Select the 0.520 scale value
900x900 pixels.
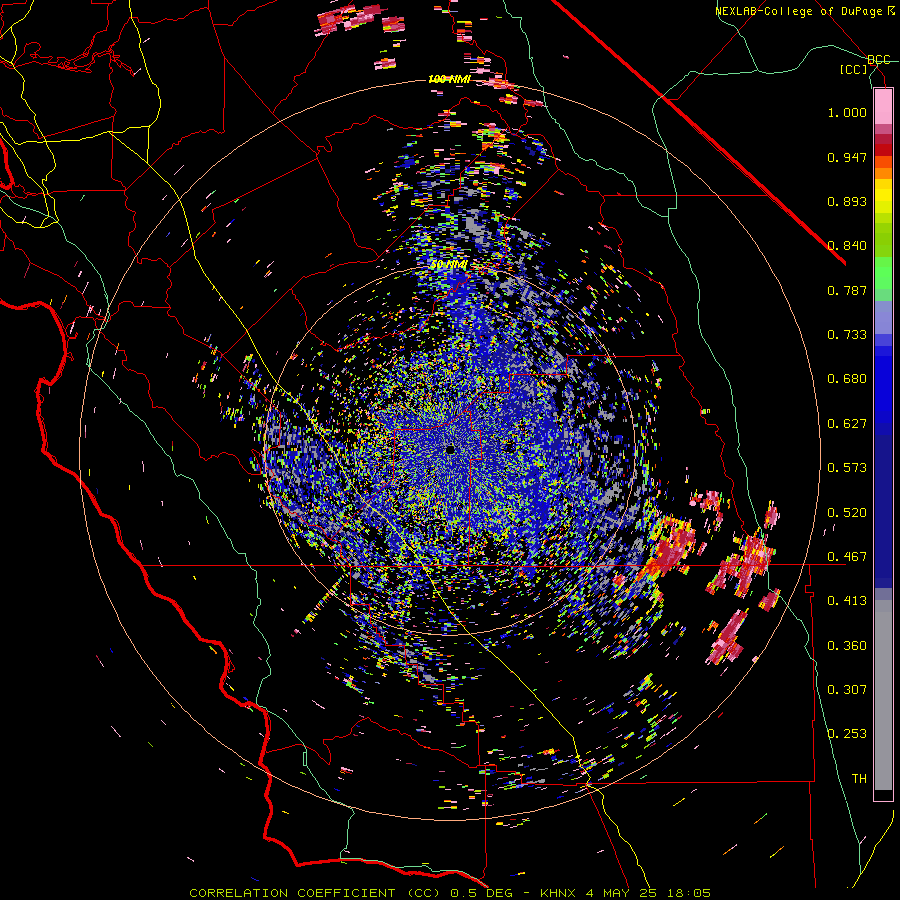click(x=847, y=513)
